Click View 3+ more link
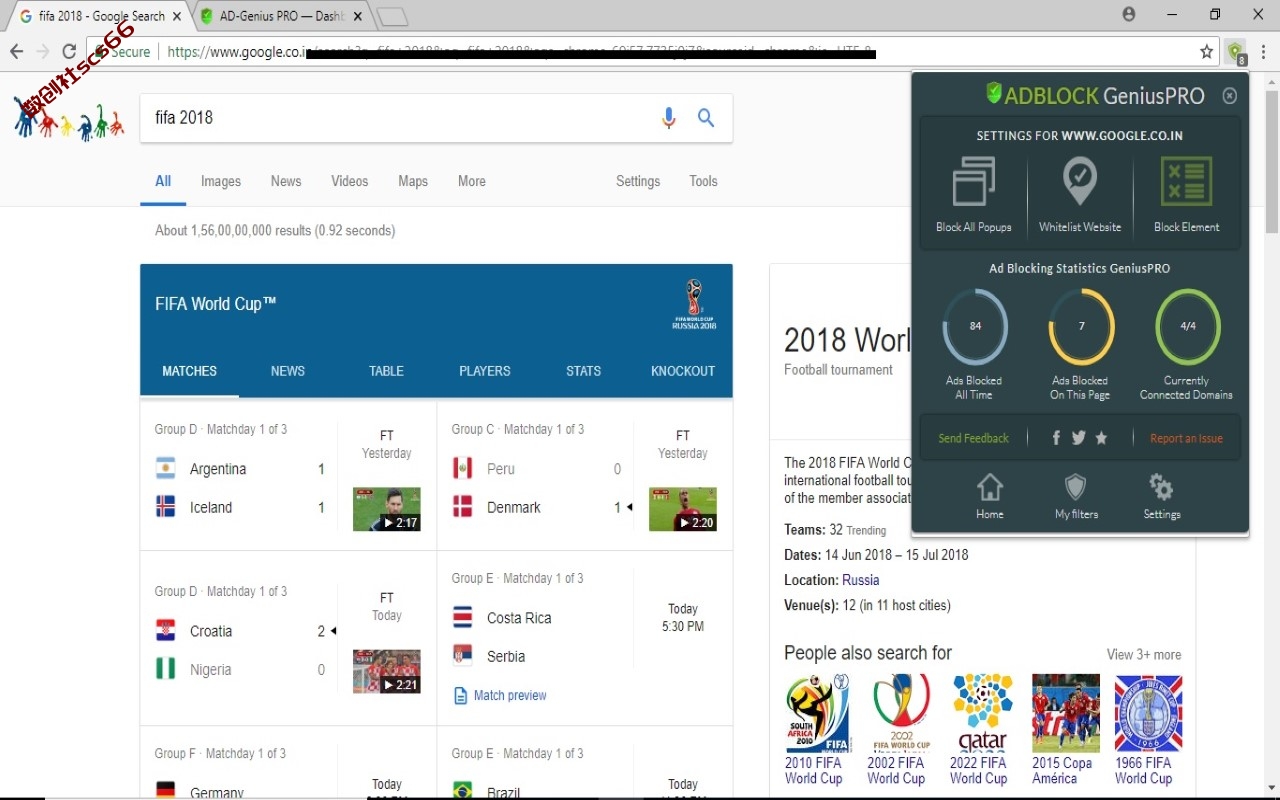The image size is (1280, 800). click(x=1144, y=655)
